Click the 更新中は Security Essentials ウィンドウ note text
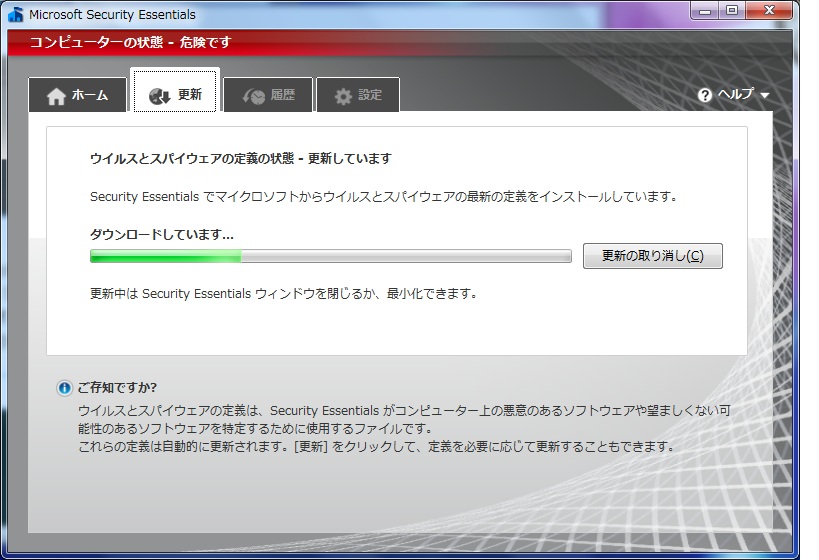The width and height of the screenshot is (819, 560). pos(284,294)
